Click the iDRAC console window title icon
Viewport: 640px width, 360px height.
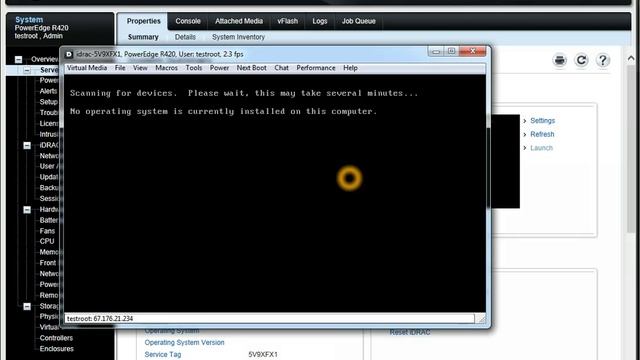(x=69, y=54)
